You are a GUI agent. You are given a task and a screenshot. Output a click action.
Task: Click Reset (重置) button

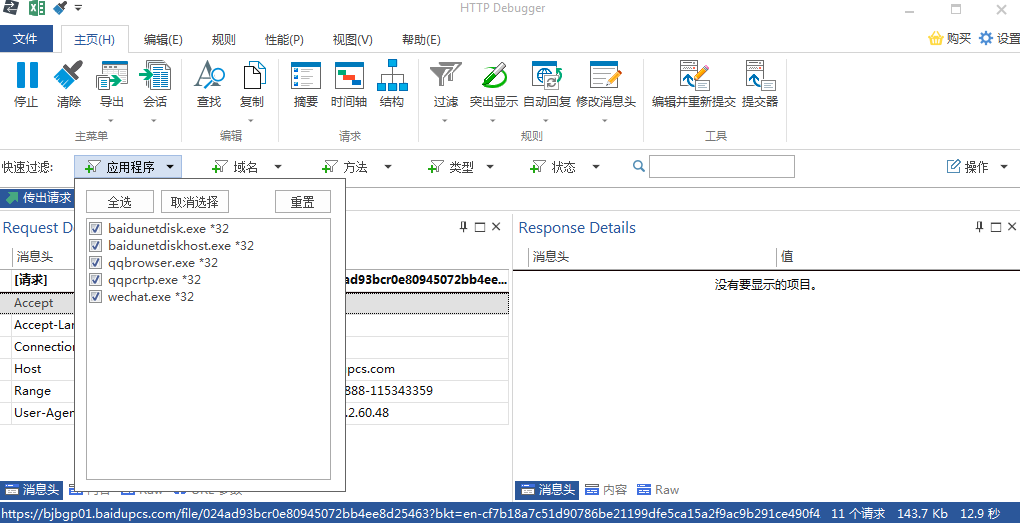point(302,202)
